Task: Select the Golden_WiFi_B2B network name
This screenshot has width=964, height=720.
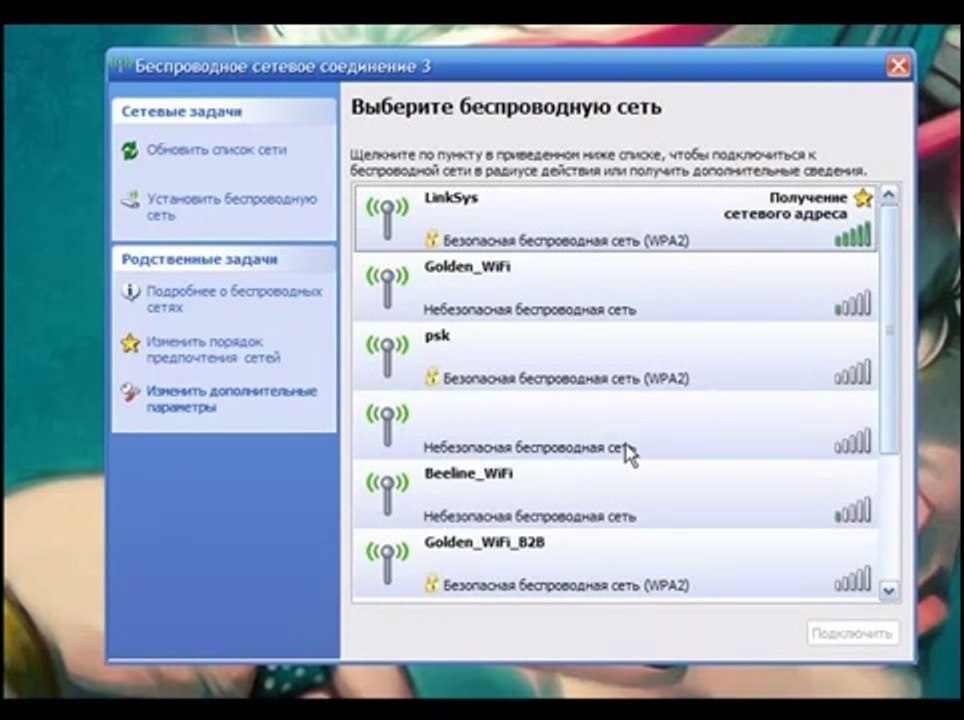Action: [484, 542]
